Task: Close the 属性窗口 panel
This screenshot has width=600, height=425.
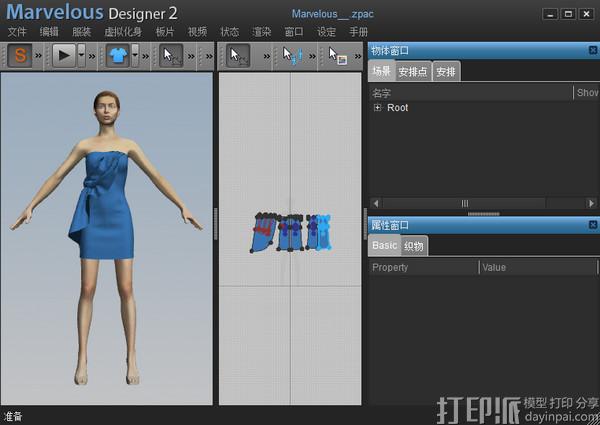Action: (x=593, y=225)
